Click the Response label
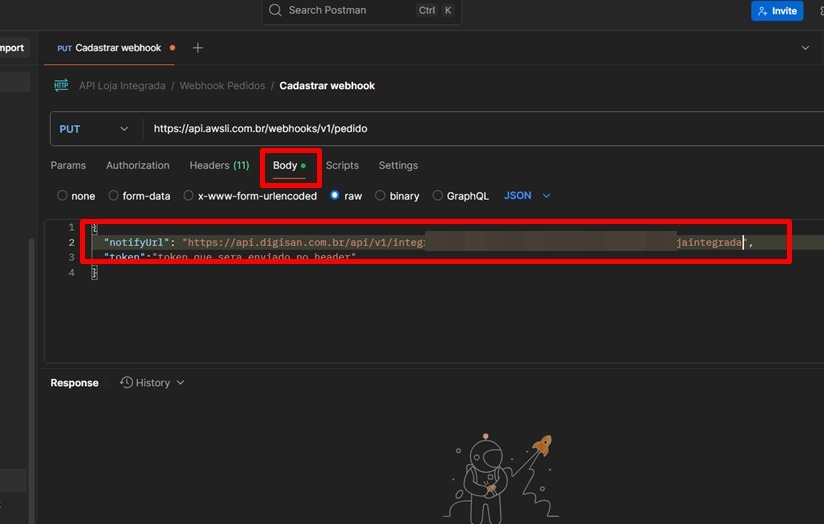 click(74, 383)
